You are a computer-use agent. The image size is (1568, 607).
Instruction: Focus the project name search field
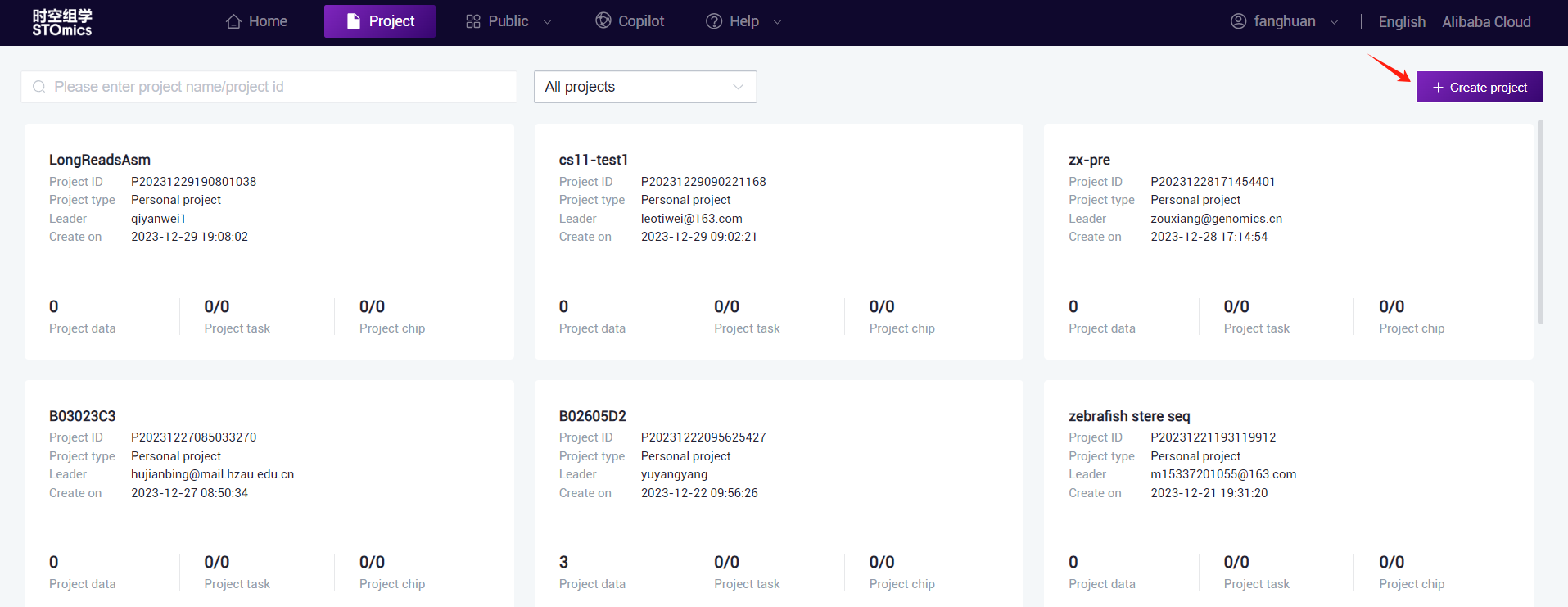tap(269, 87)
